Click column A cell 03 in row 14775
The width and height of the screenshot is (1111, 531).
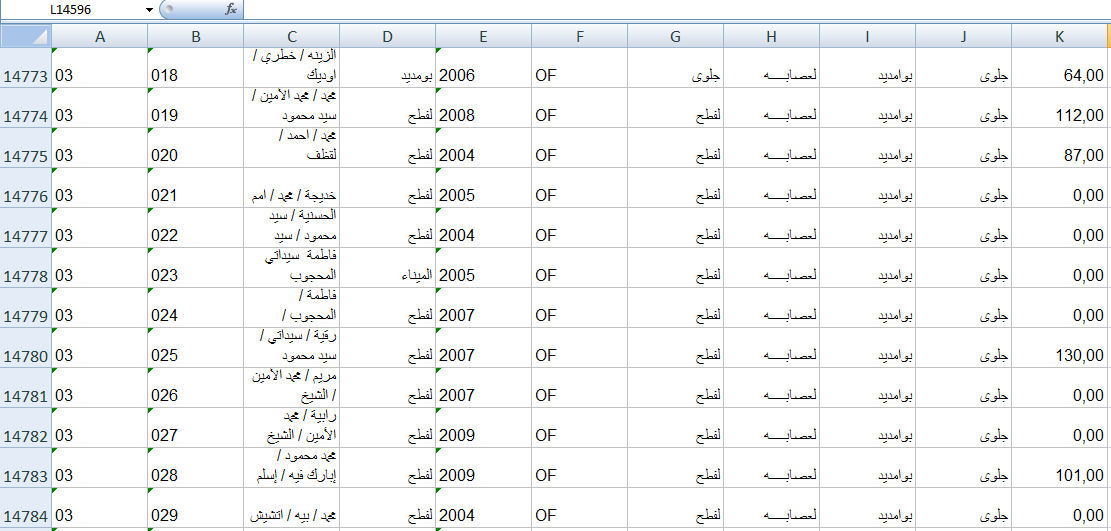100,147
